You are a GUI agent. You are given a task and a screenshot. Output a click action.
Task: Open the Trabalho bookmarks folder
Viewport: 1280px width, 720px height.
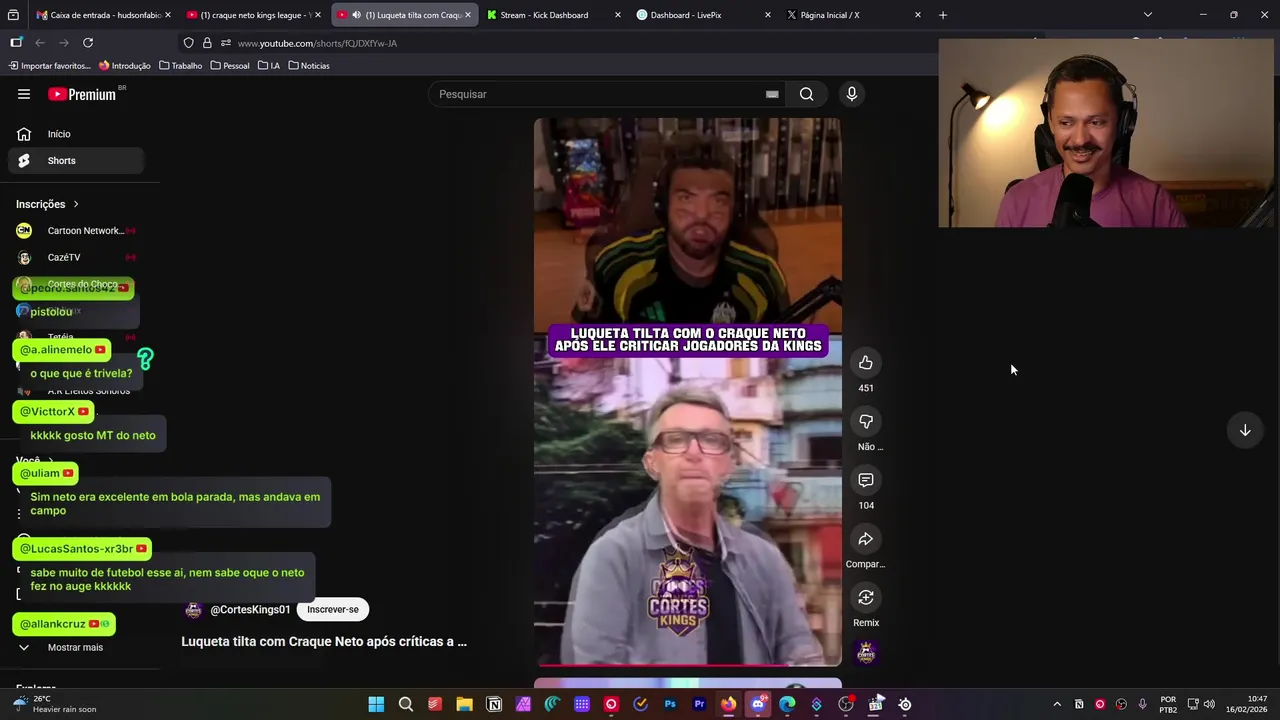[x=180, y=66]
